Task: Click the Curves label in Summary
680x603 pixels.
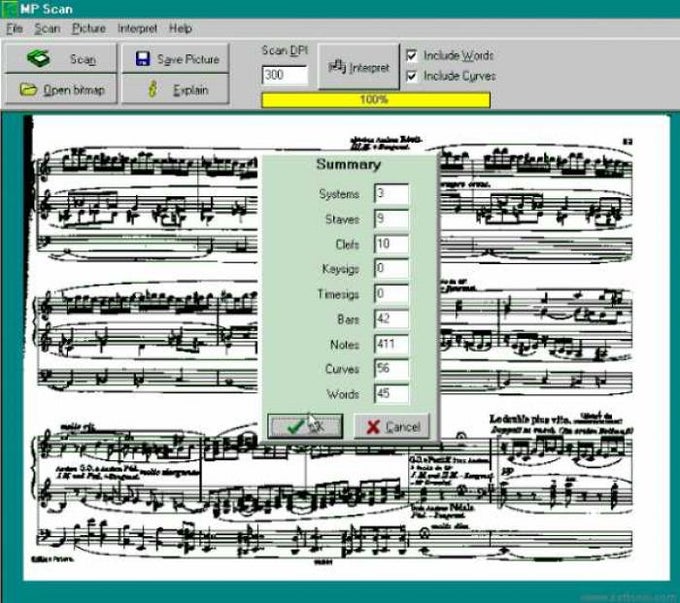Action: coord(342,370)
